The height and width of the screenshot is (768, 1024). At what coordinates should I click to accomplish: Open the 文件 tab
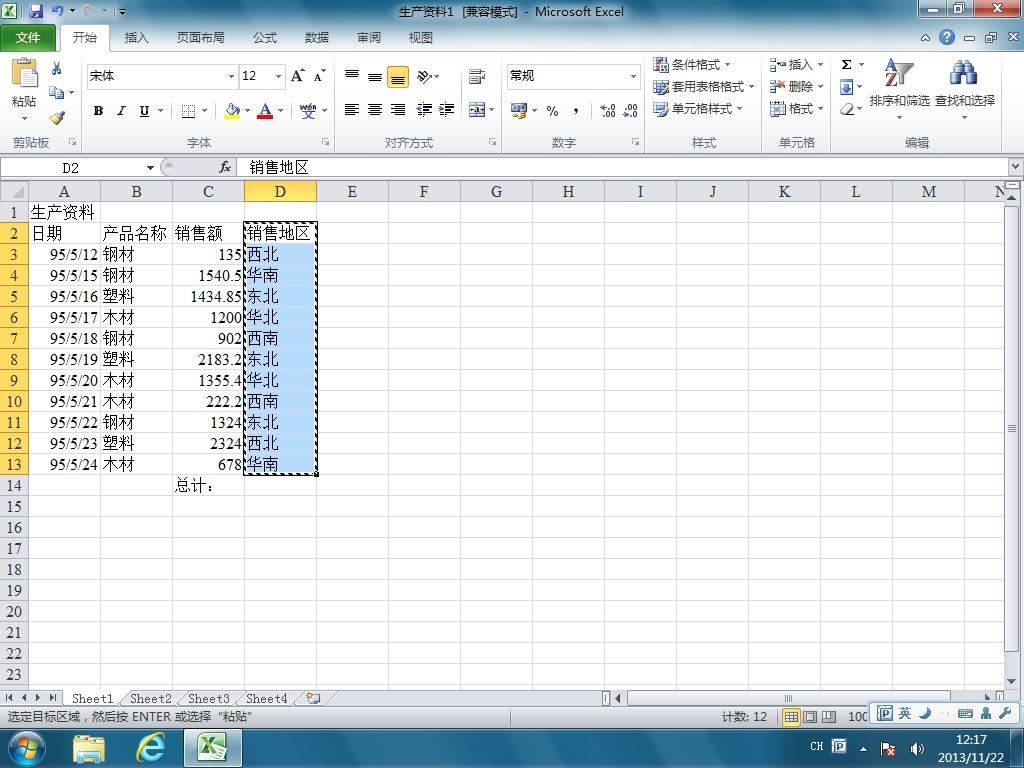click(x=28, y=38)
